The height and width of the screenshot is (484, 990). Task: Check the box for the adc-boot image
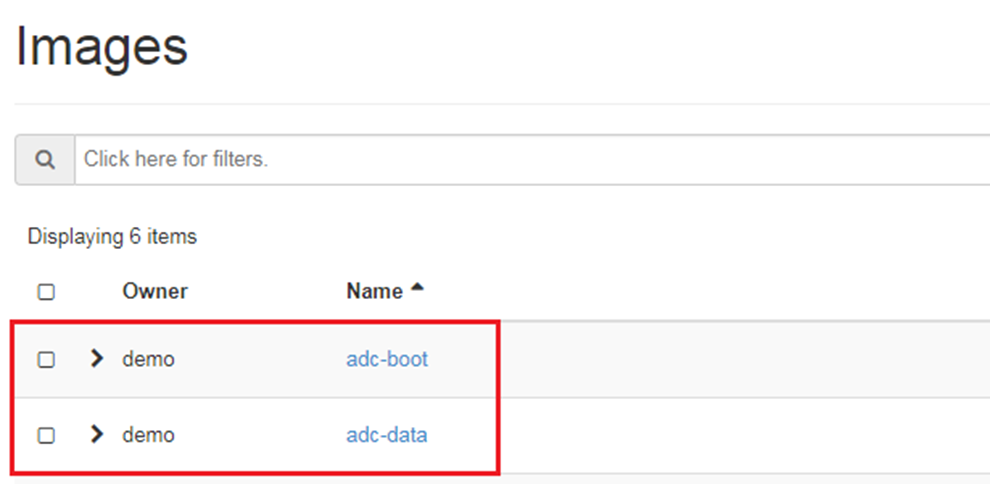click(x=46, y=359)
